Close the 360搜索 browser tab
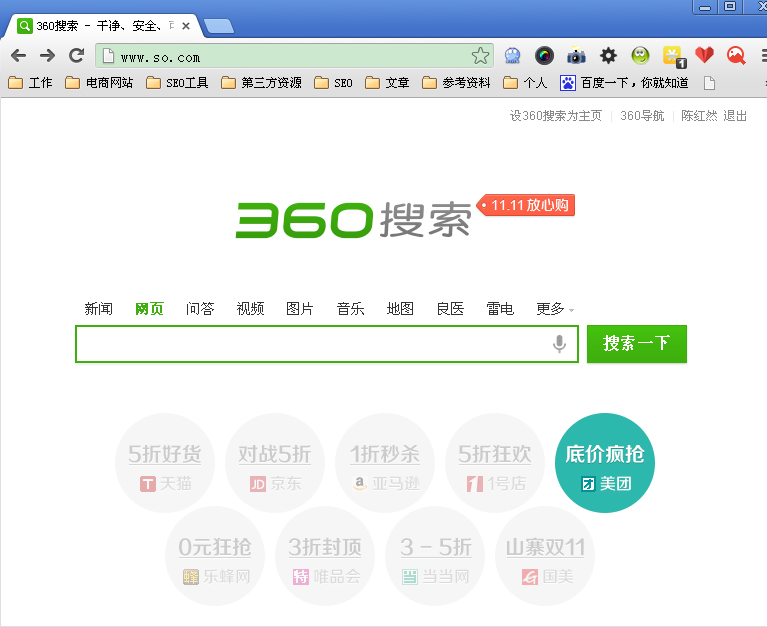 point(186,26)
